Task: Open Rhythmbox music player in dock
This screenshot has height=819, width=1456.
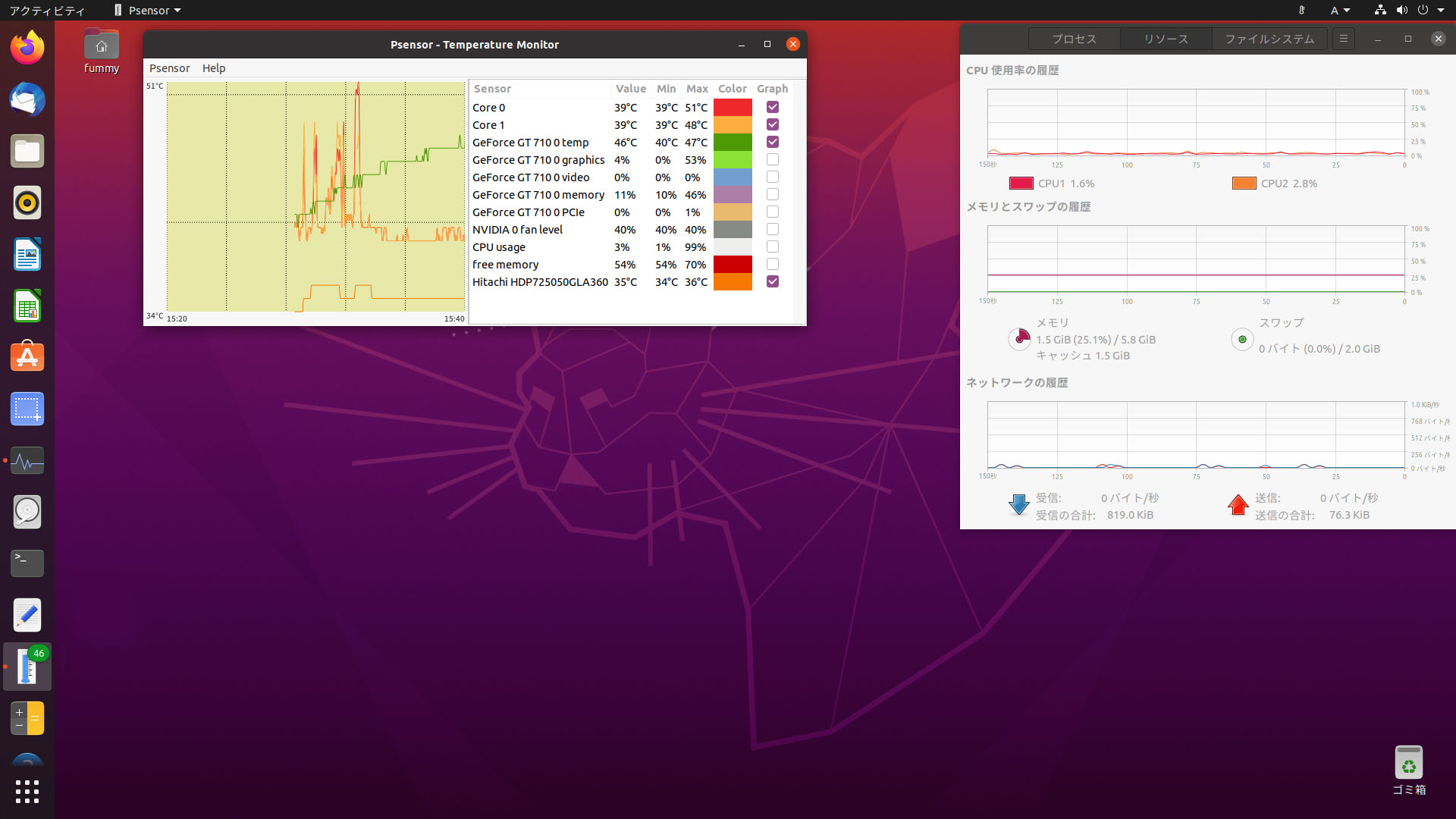Action: (x=27, y=203)
